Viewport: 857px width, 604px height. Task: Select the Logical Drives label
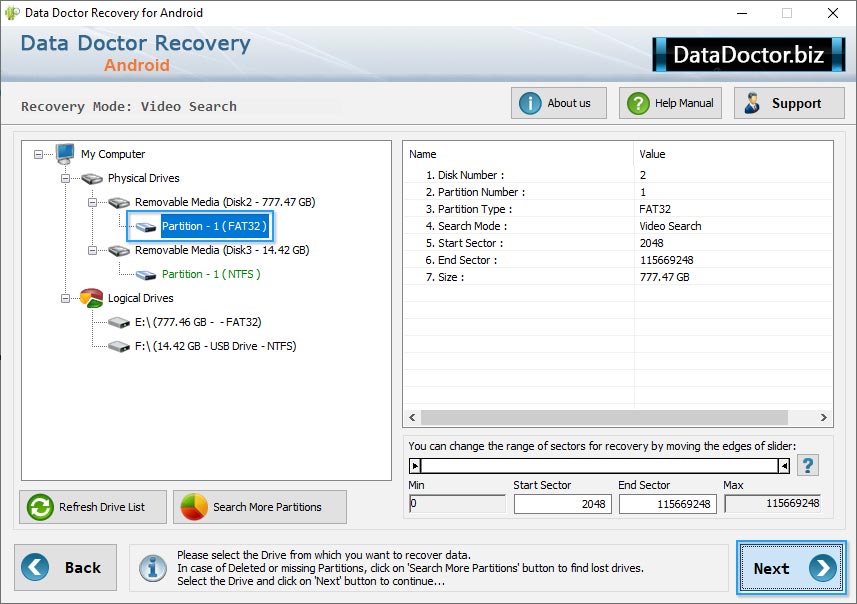coord(140,298)
